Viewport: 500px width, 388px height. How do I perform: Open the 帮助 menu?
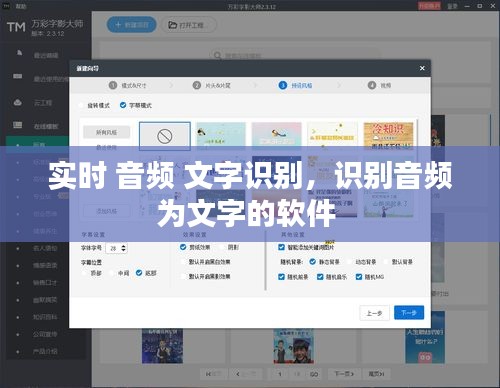pos(21,6)
